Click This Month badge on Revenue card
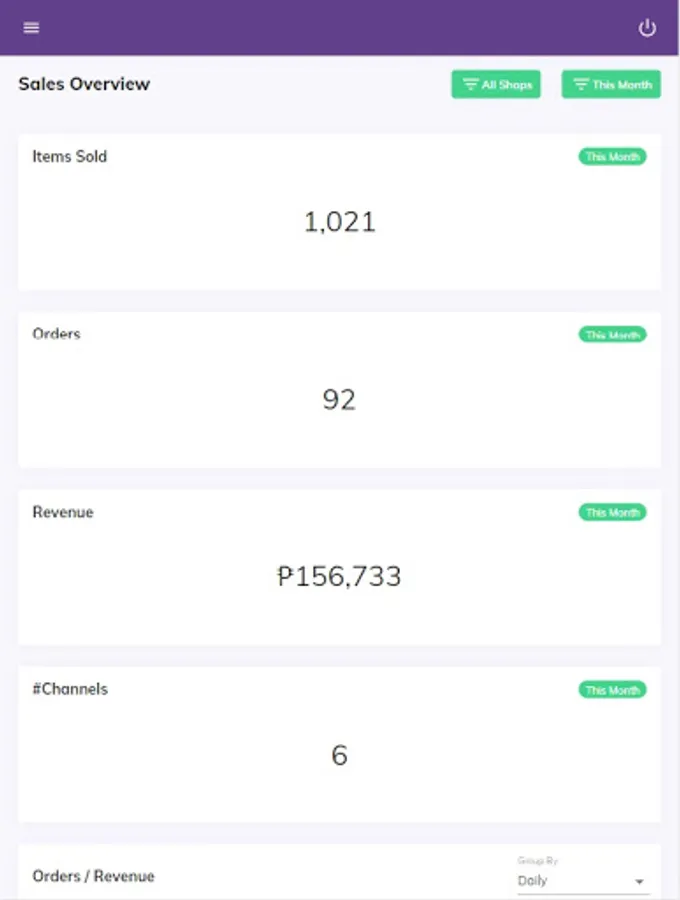The height and width of the screenshot is (900, 680). click(612, 513)
